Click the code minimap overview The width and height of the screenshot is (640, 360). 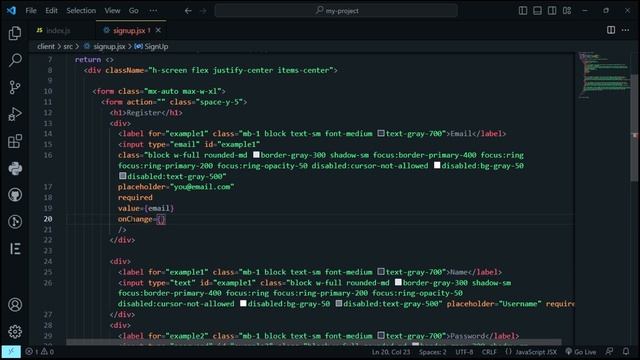(x=604, y=76)
